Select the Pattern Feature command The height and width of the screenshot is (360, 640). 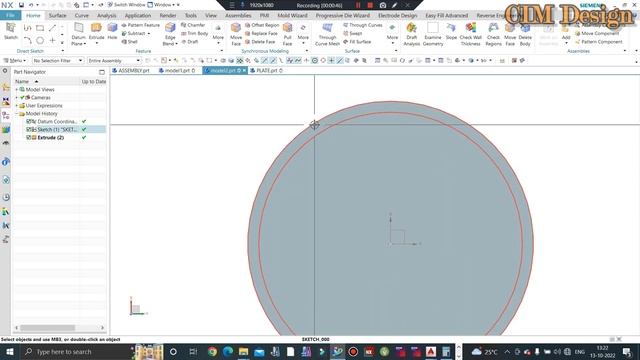tap(140, 25)
